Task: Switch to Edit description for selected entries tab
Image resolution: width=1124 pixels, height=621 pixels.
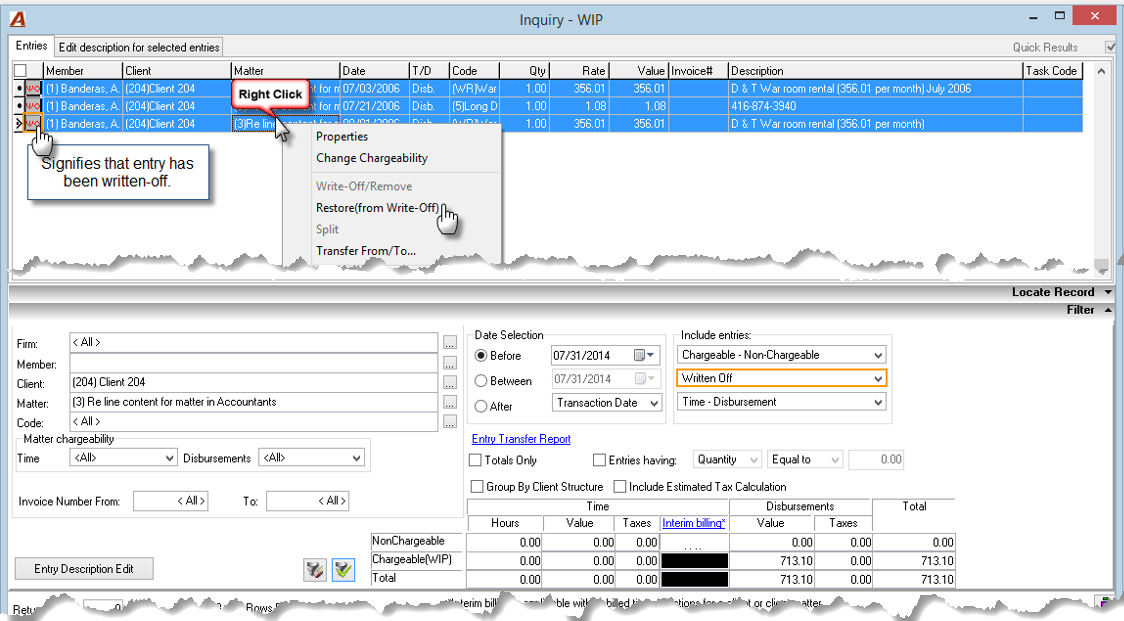Action: point(139,47)
